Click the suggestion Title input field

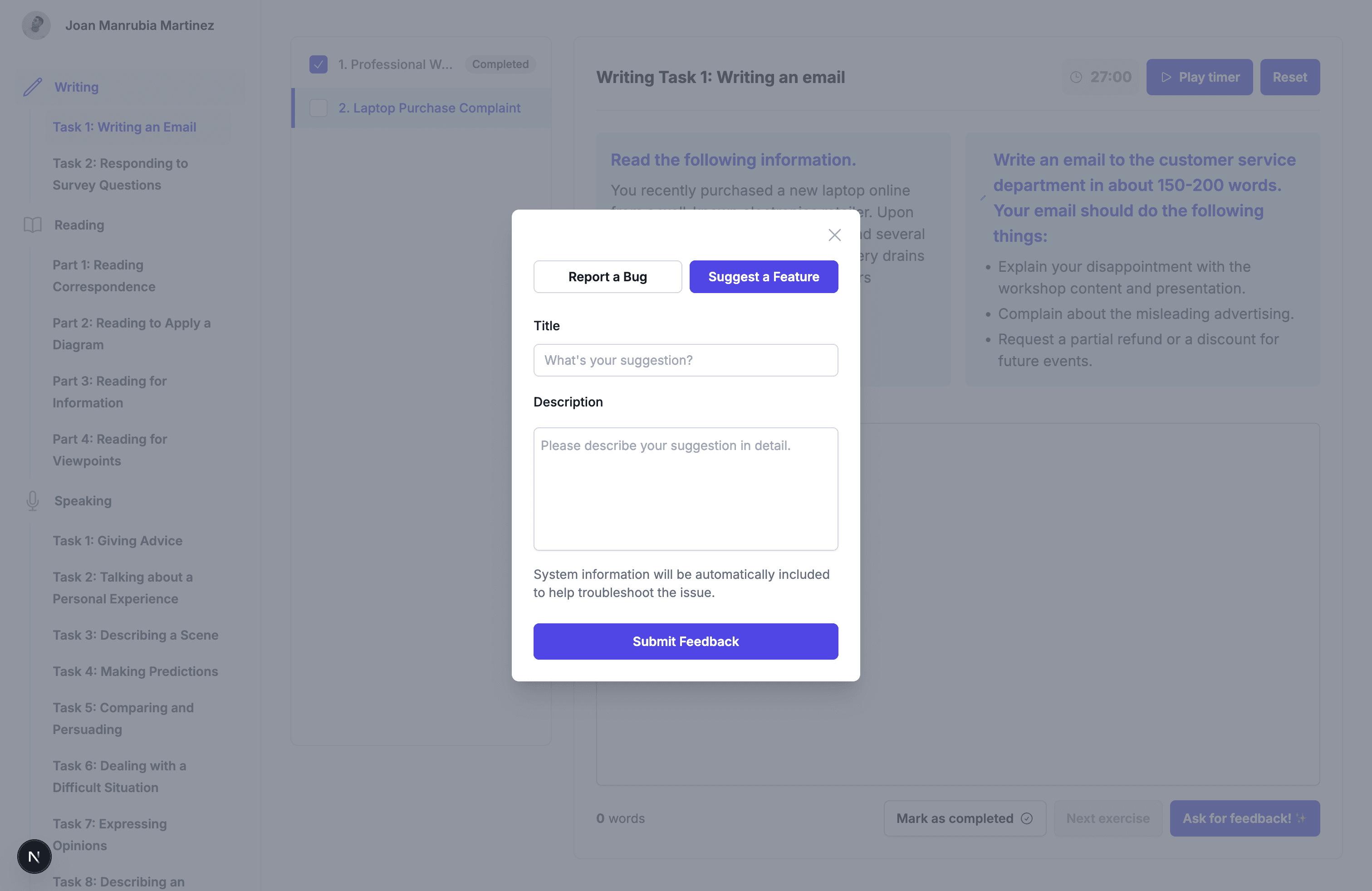point(686,360)
